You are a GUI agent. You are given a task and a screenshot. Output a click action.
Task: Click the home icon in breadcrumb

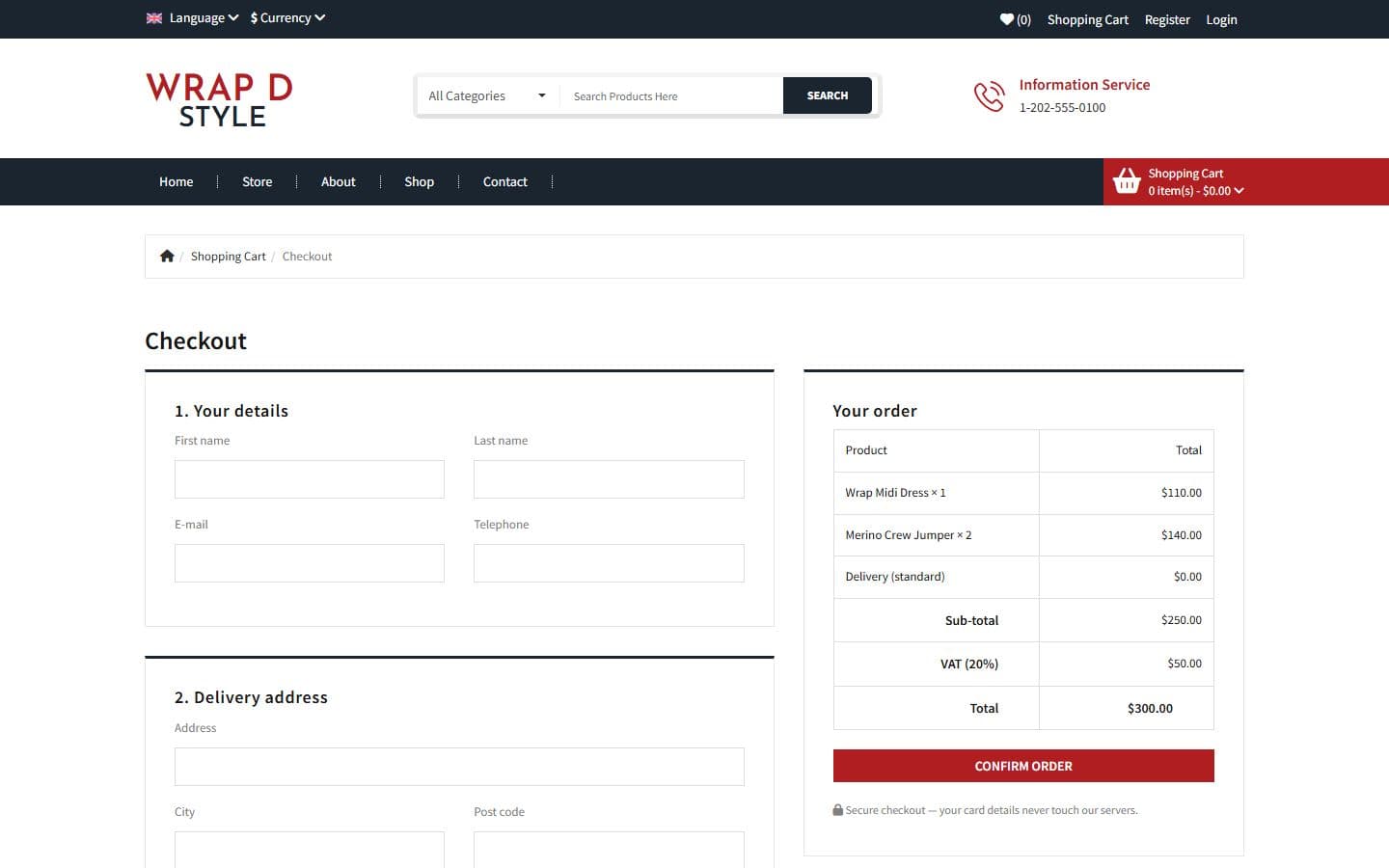coord(167,257)
